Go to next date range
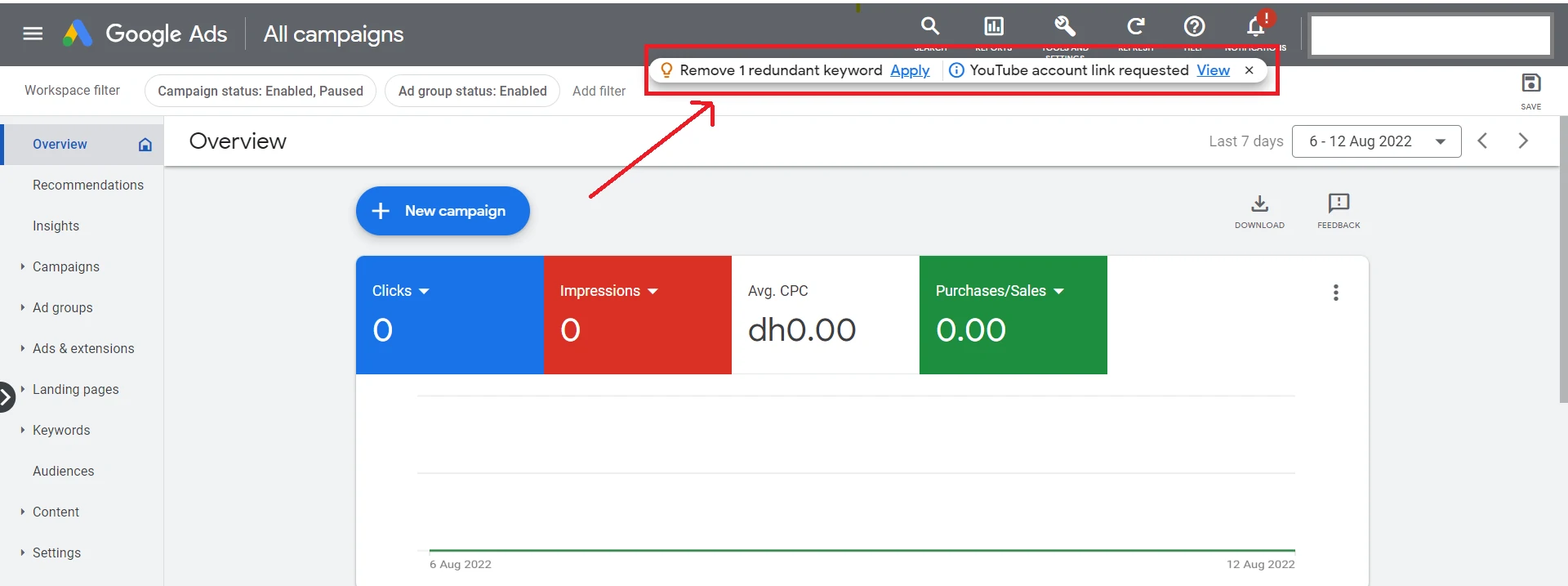This screenshot has width=1568, height=586. pyautogui.click(x=1523, y=141)
